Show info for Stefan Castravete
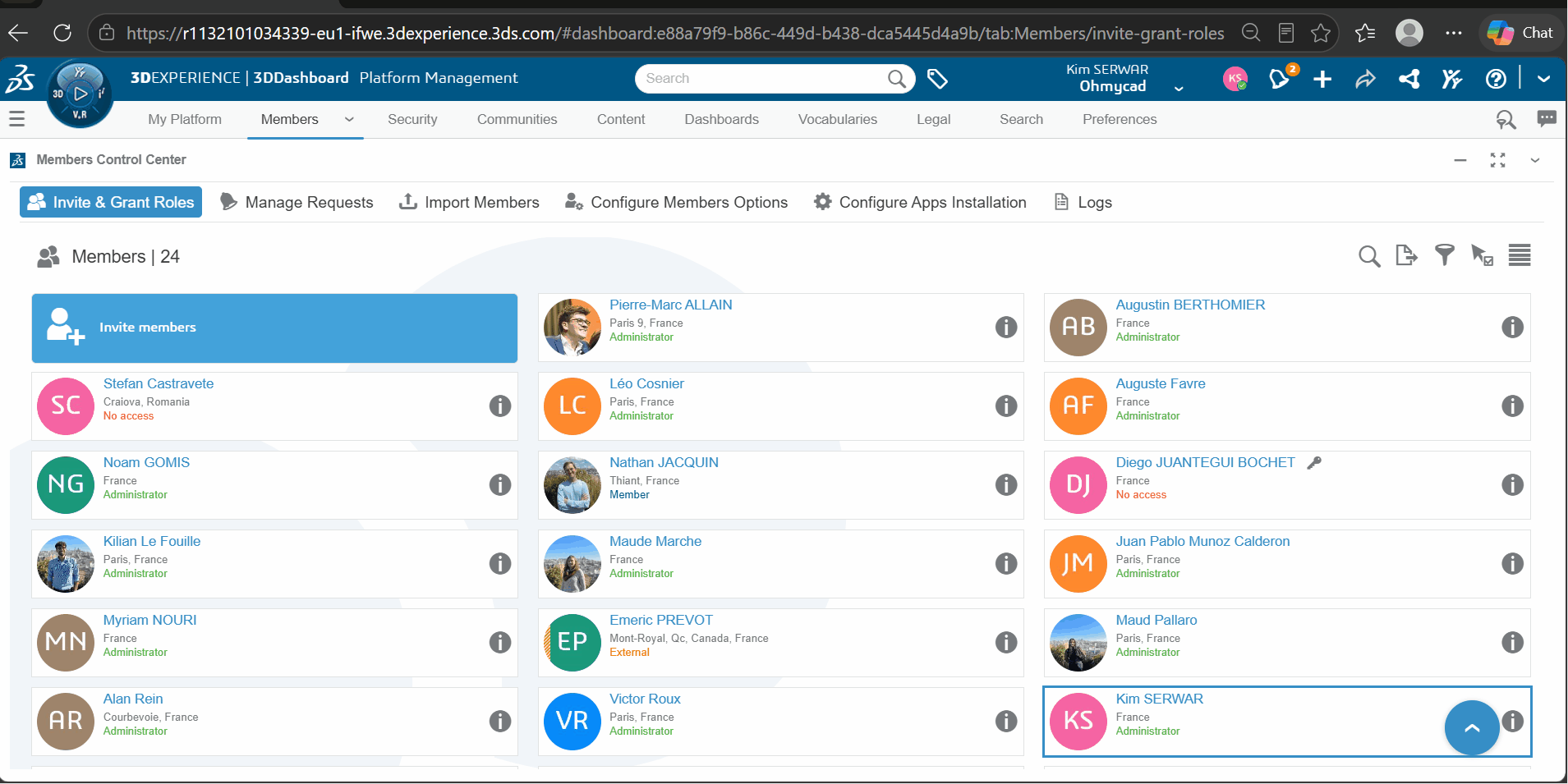Screen dimensions: 1568x784 point(500,406)
